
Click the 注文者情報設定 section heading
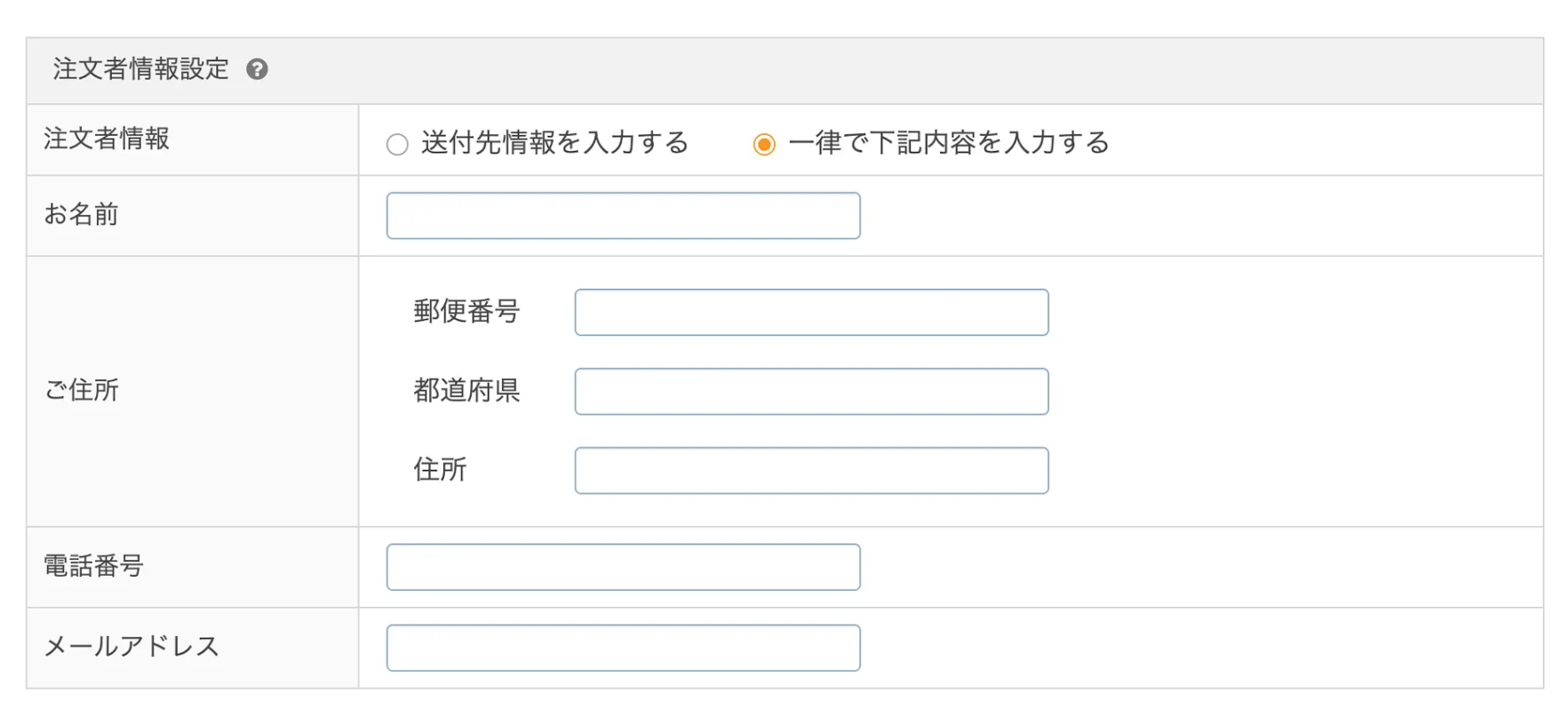(x=140, y=69)
